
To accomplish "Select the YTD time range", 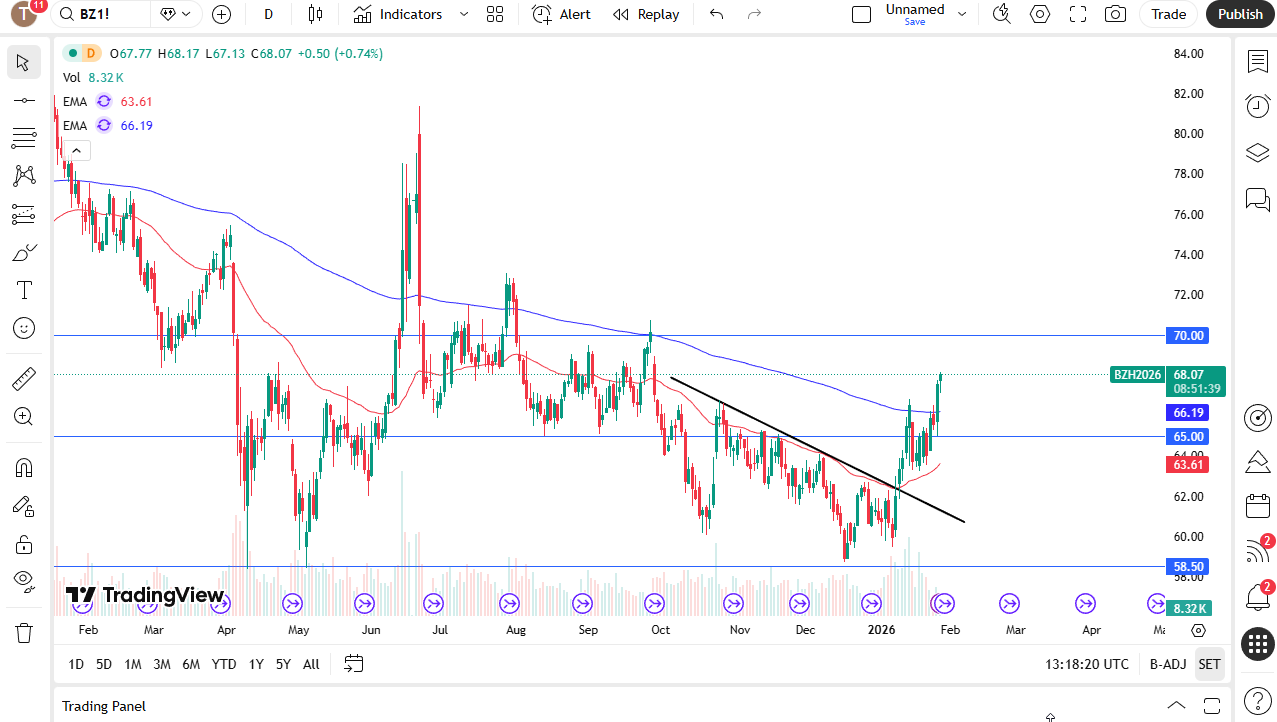I will tap(224, 664).
